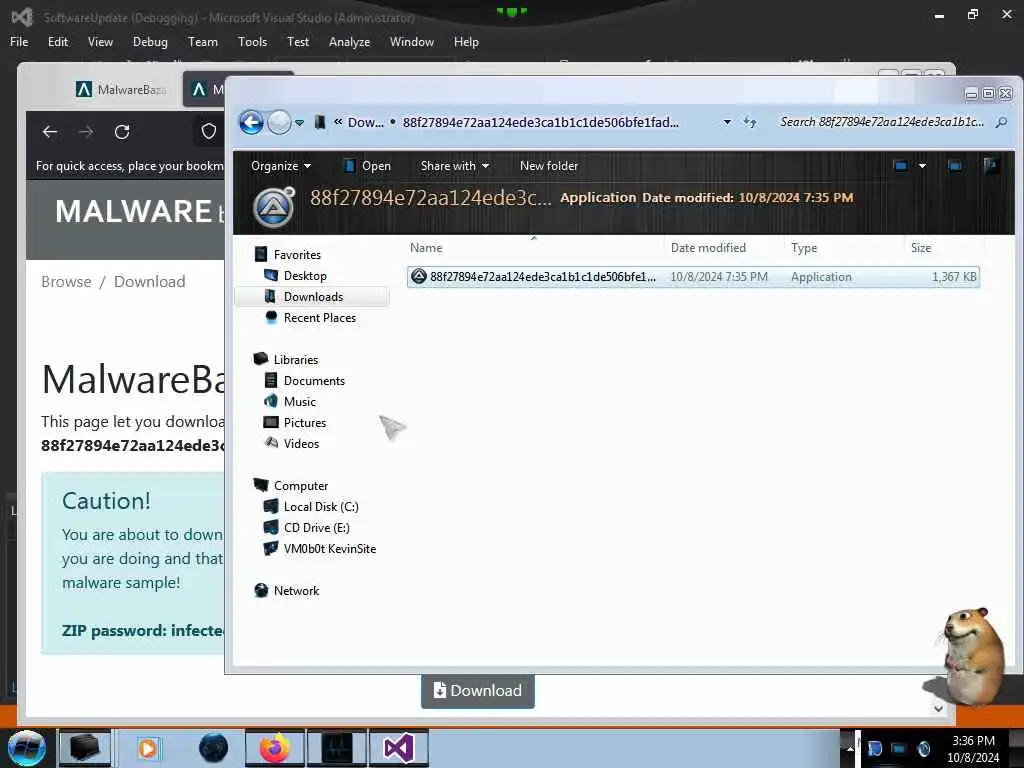Sort by Date modified column
The image size is (1024, 768).
tap(708, 248)
